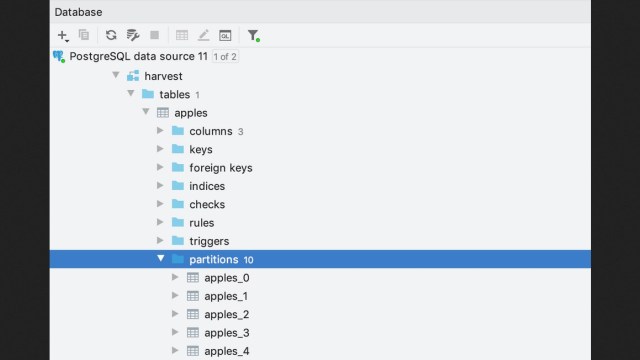
Task: Click the tables folder icon
Action: [148, 94]
